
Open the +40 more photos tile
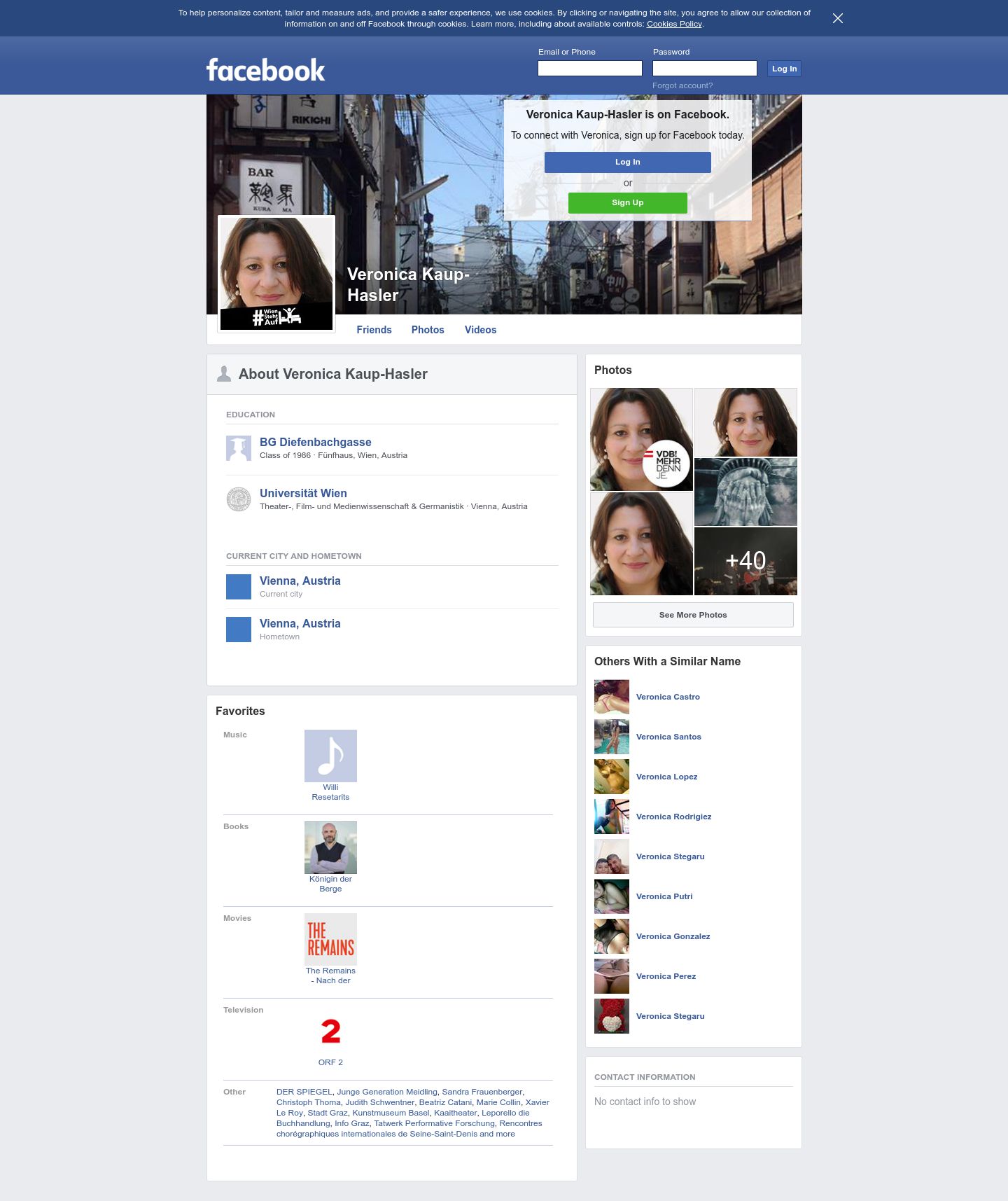click(x=745, y=561)
